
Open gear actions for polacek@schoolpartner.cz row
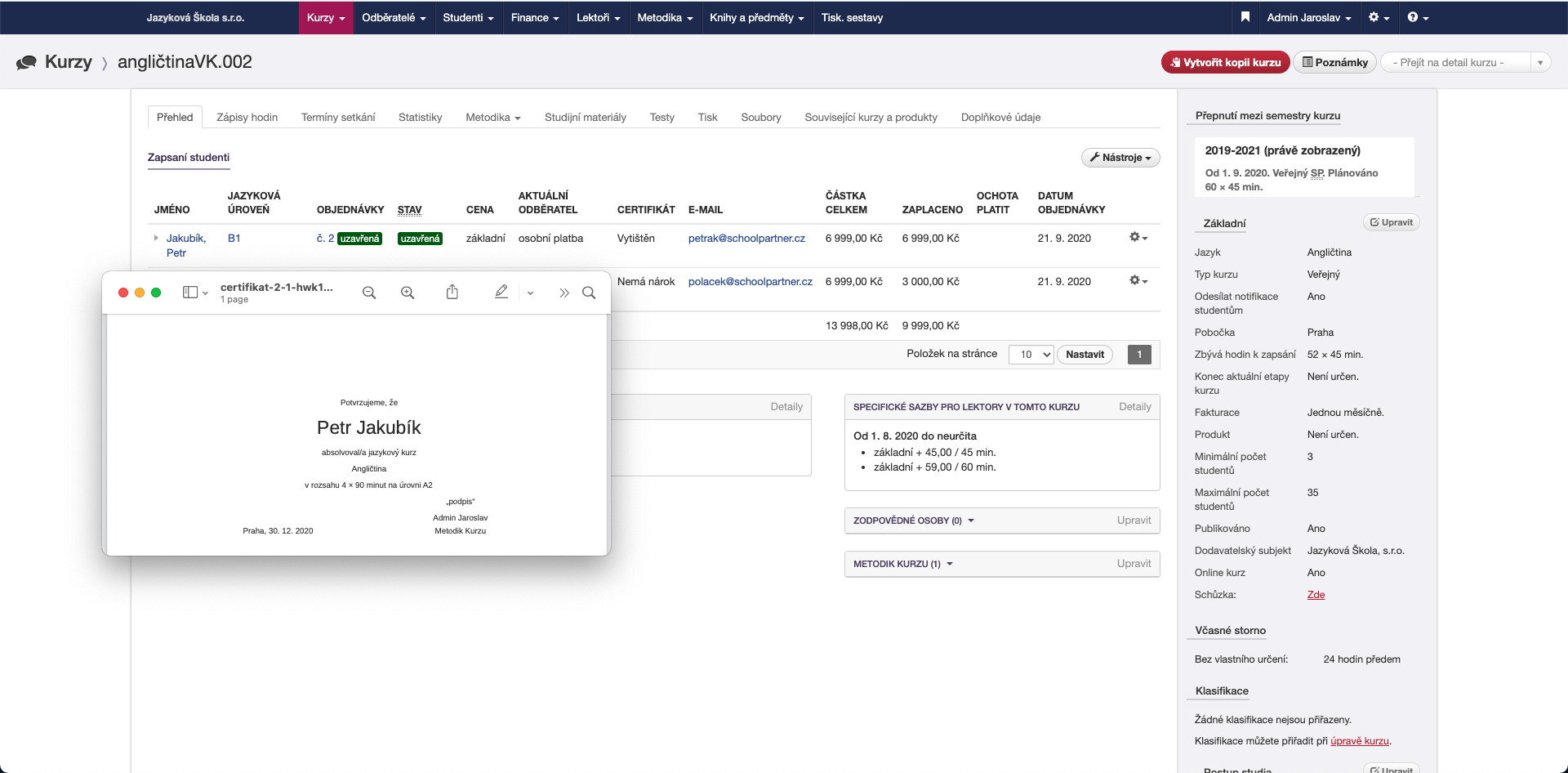click(1138, 281)
